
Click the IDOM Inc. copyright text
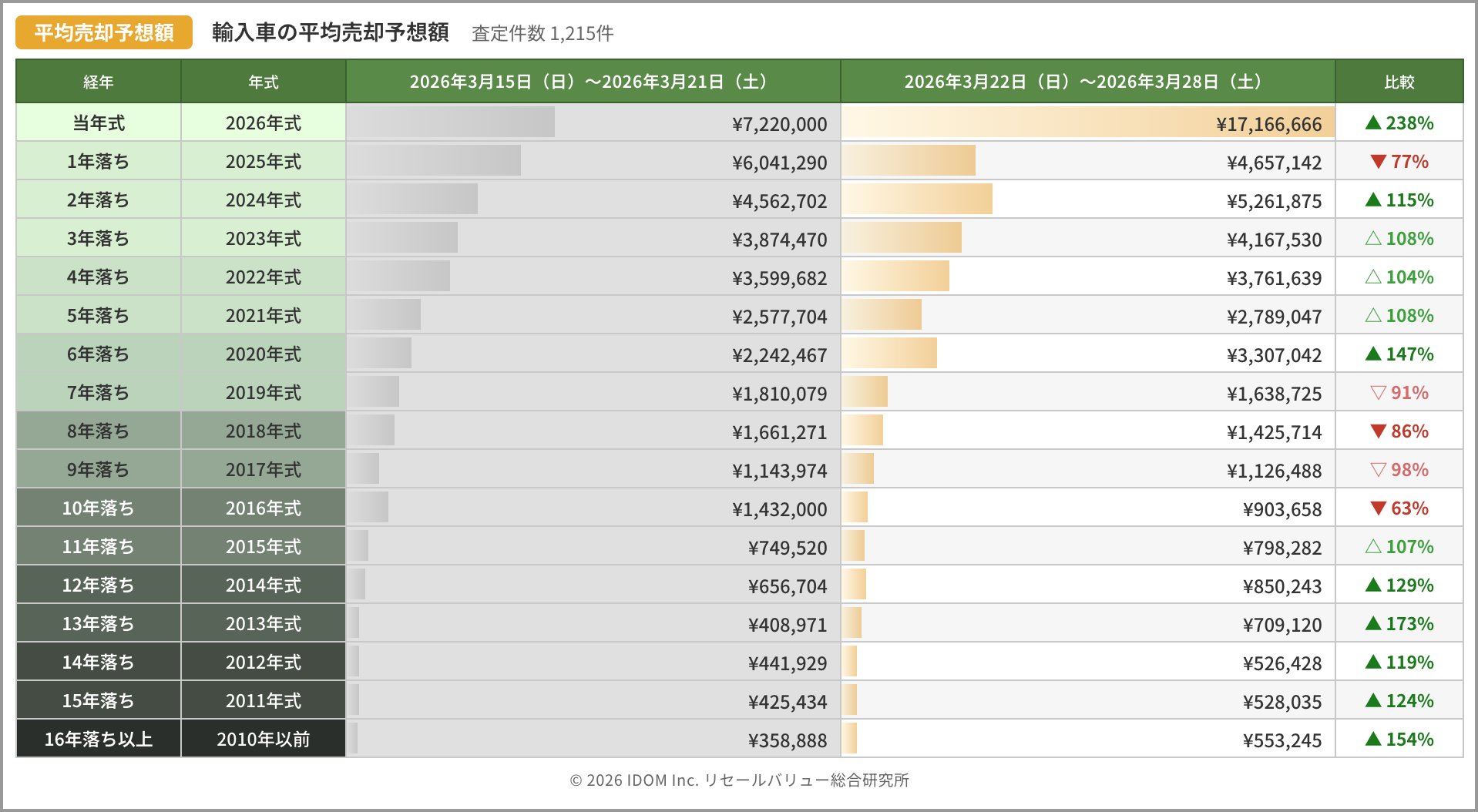(x=739, y=780)
